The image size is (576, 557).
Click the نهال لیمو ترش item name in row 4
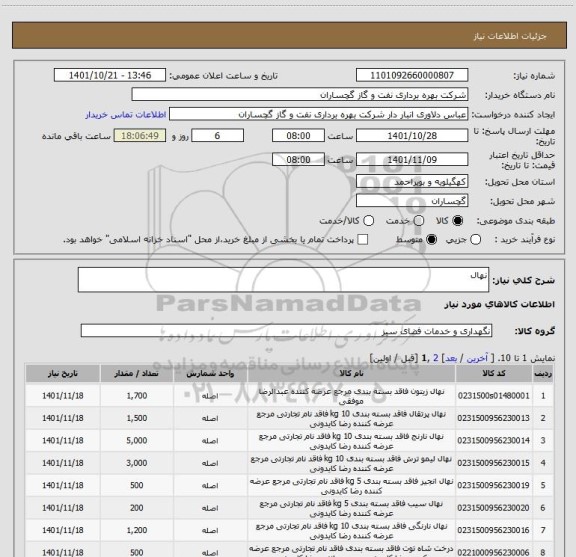tap(352, 464)
